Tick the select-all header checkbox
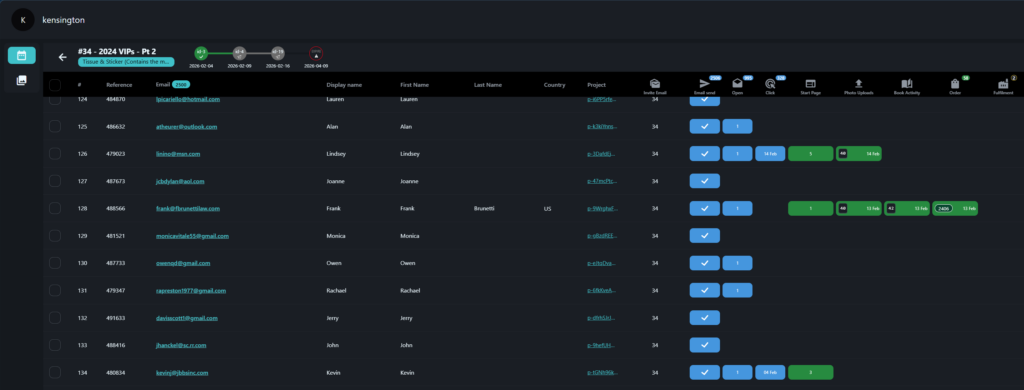1024x390 pixels. pyautogui.click(x=55, y=85)
